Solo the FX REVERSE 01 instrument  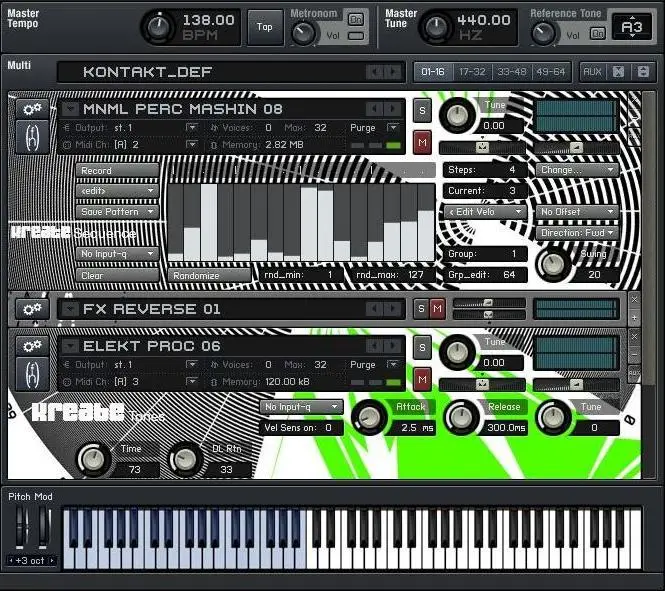pos(421,309)
